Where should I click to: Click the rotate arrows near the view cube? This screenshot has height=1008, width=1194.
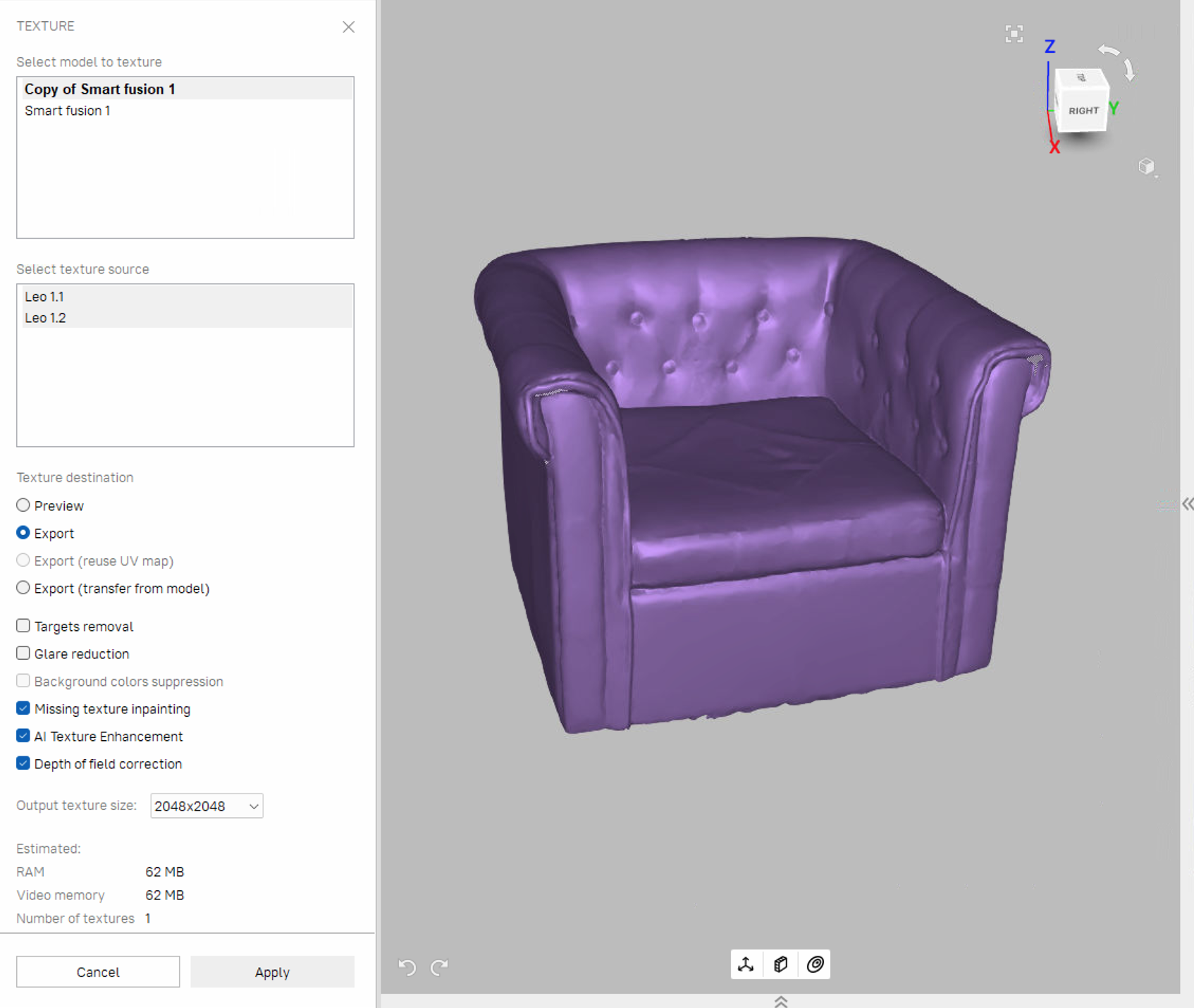click(1119, 60)
